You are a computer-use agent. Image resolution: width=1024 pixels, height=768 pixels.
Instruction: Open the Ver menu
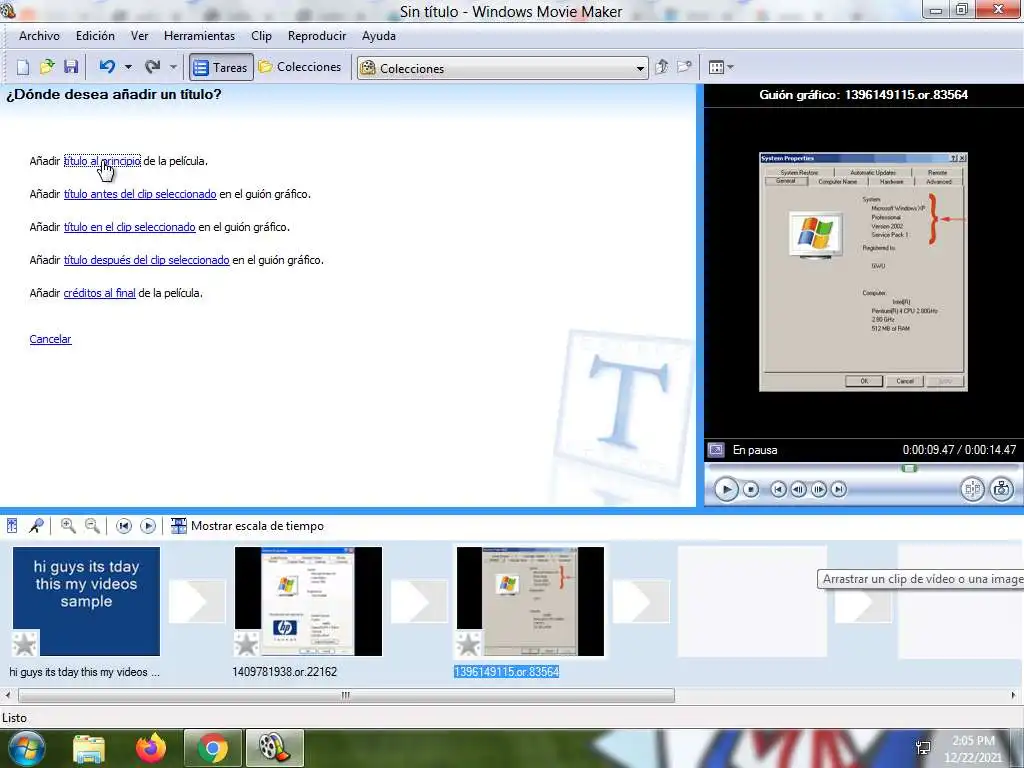pyautogui.click(x=140, y=36)
